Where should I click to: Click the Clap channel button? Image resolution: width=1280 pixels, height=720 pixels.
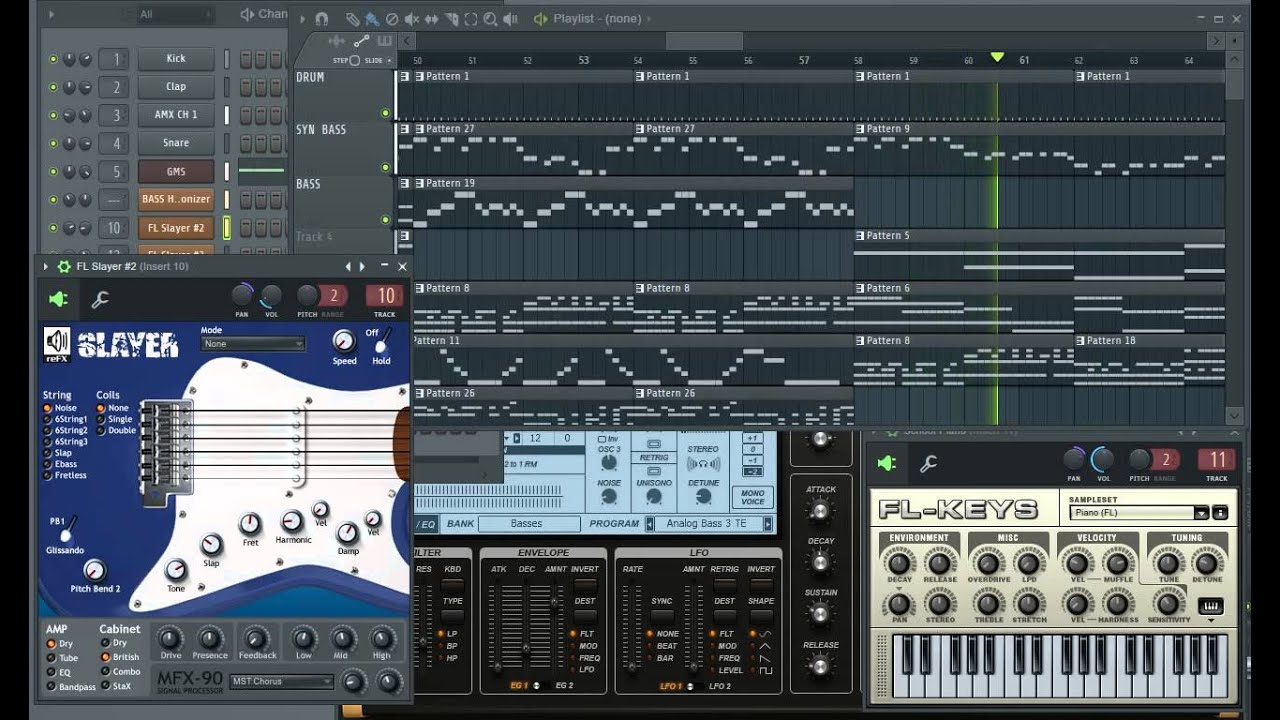click(x=176, y=87)
